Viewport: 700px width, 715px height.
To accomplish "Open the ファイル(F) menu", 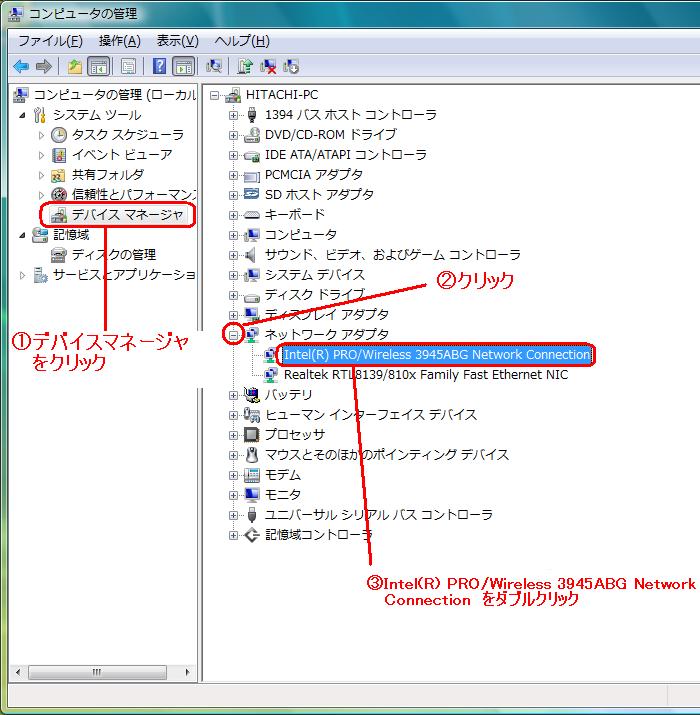I will point(50,41).
